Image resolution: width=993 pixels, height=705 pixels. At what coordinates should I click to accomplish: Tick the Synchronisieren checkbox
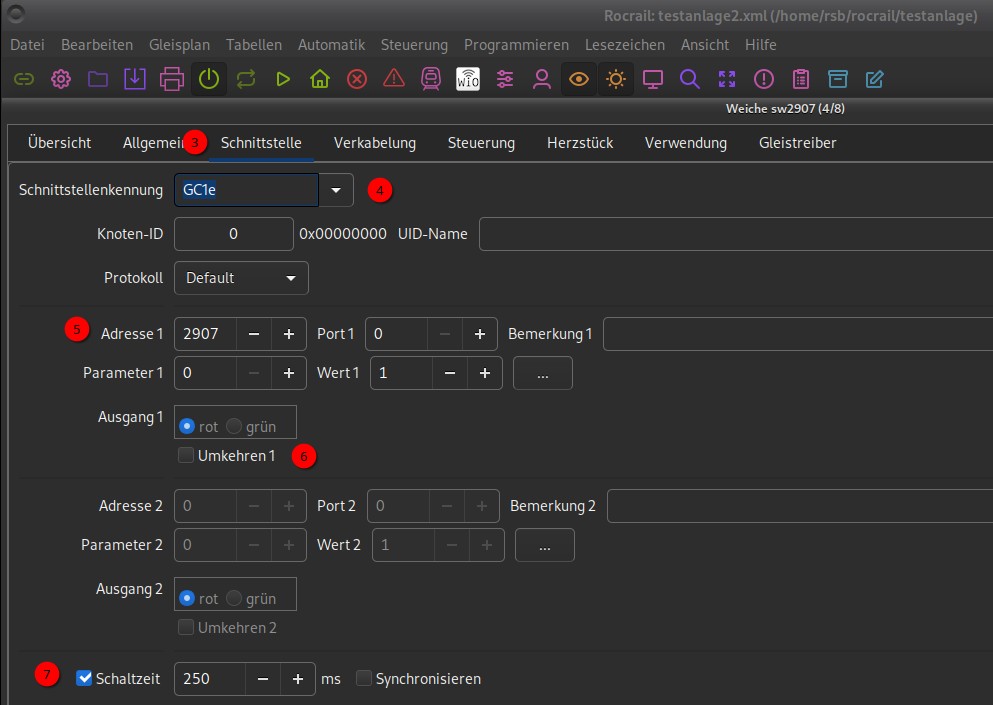pyautogui.click(x=364, y=679)
